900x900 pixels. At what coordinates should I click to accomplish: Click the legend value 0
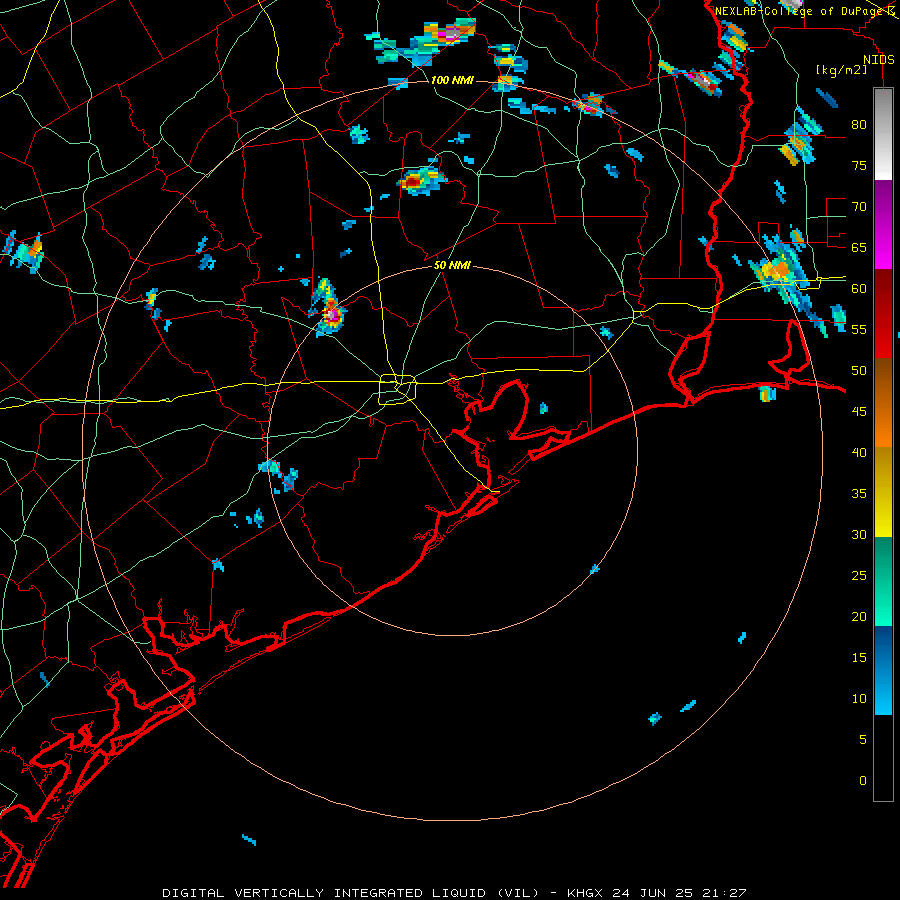[x=863, y=781]
